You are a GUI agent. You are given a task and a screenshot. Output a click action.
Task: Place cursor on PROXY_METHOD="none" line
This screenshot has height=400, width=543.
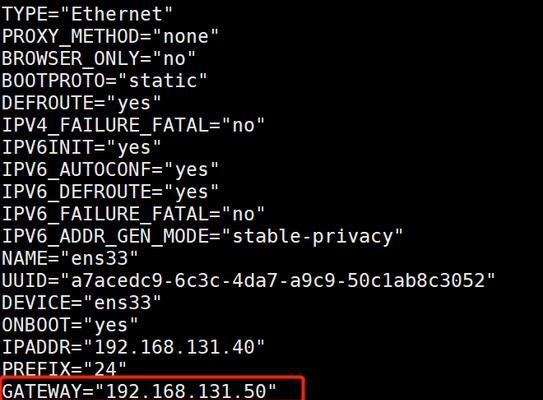110,37
